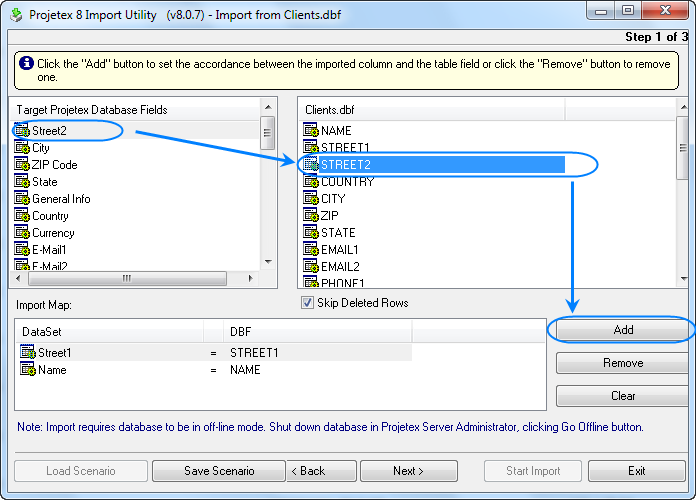Click the EMAIL1 column icon
The width and height of the screenshot is (696, 500).
click(x=311, y=249)
